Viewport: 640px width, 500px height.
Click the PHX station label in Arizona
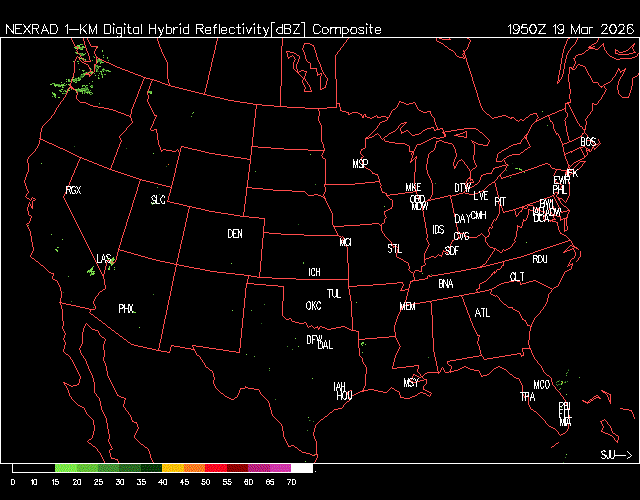pyautogui.click(x=126, y=309)
